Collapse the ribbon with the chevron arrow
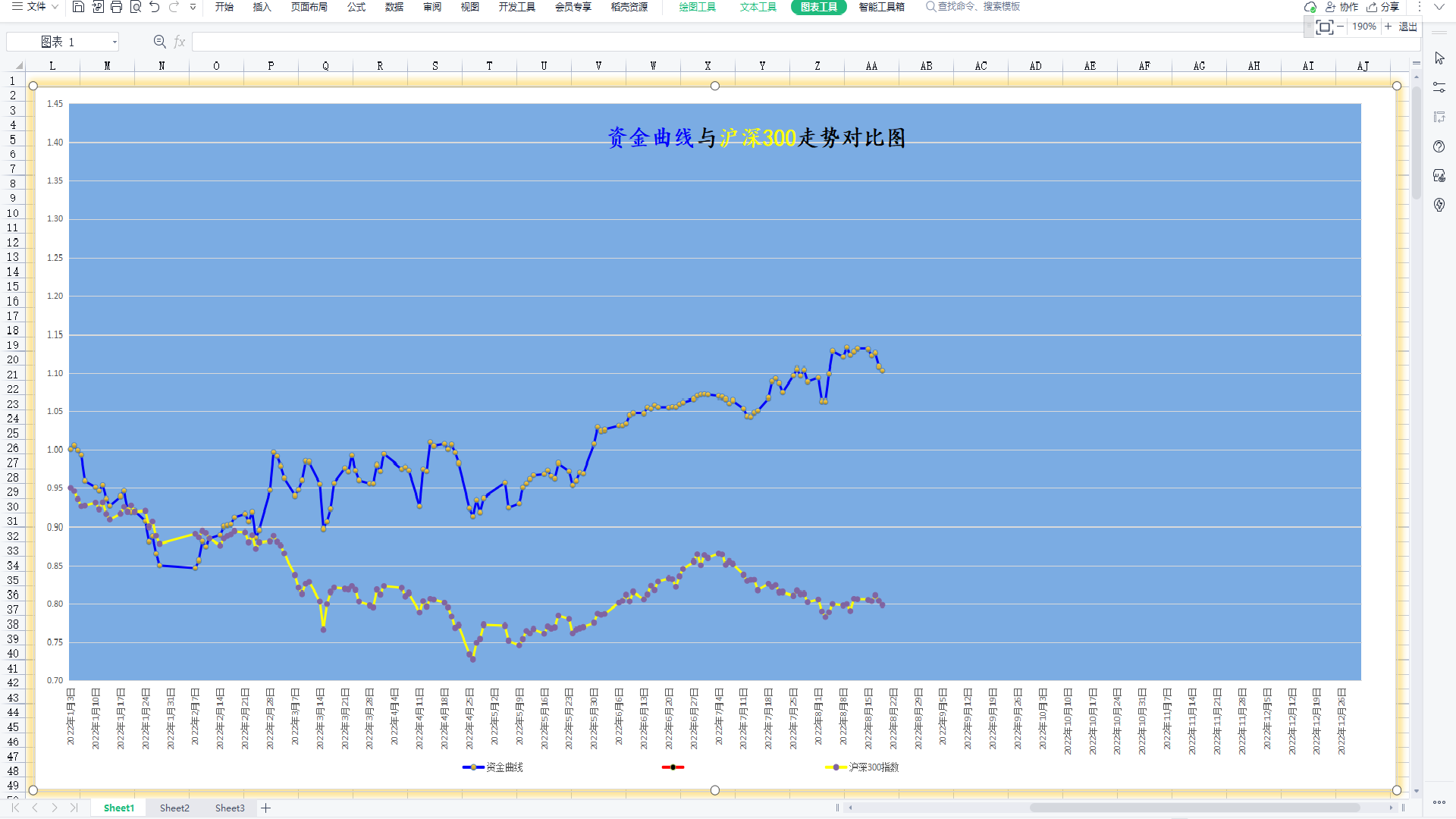 tap(1439, 7)
